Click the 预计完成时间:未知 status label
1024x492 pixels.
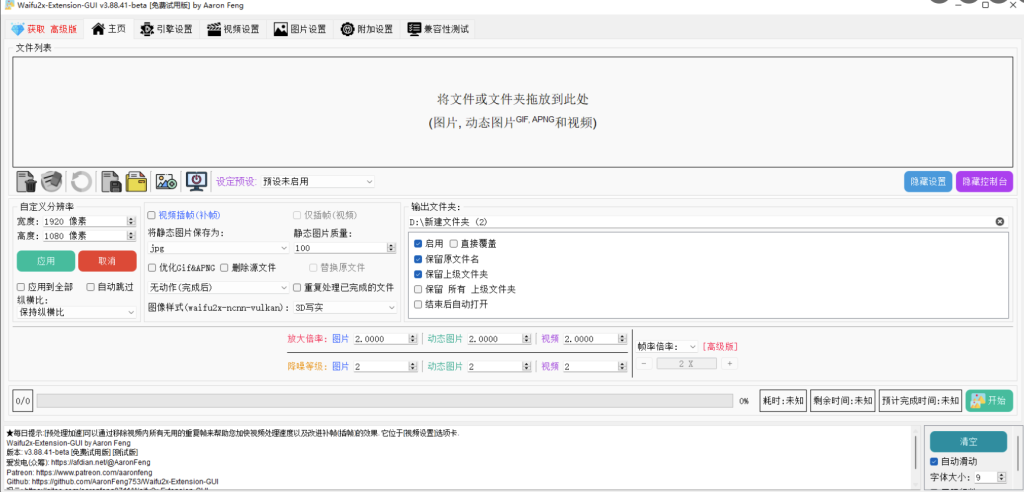920,401
